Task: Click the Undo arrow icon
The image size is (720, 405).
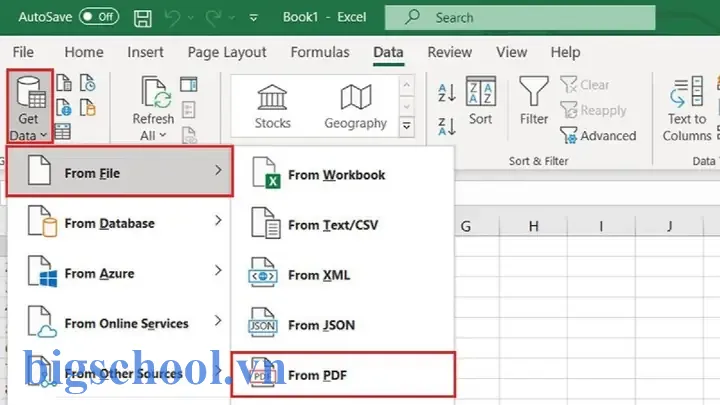Action: [x=173, y=18]
